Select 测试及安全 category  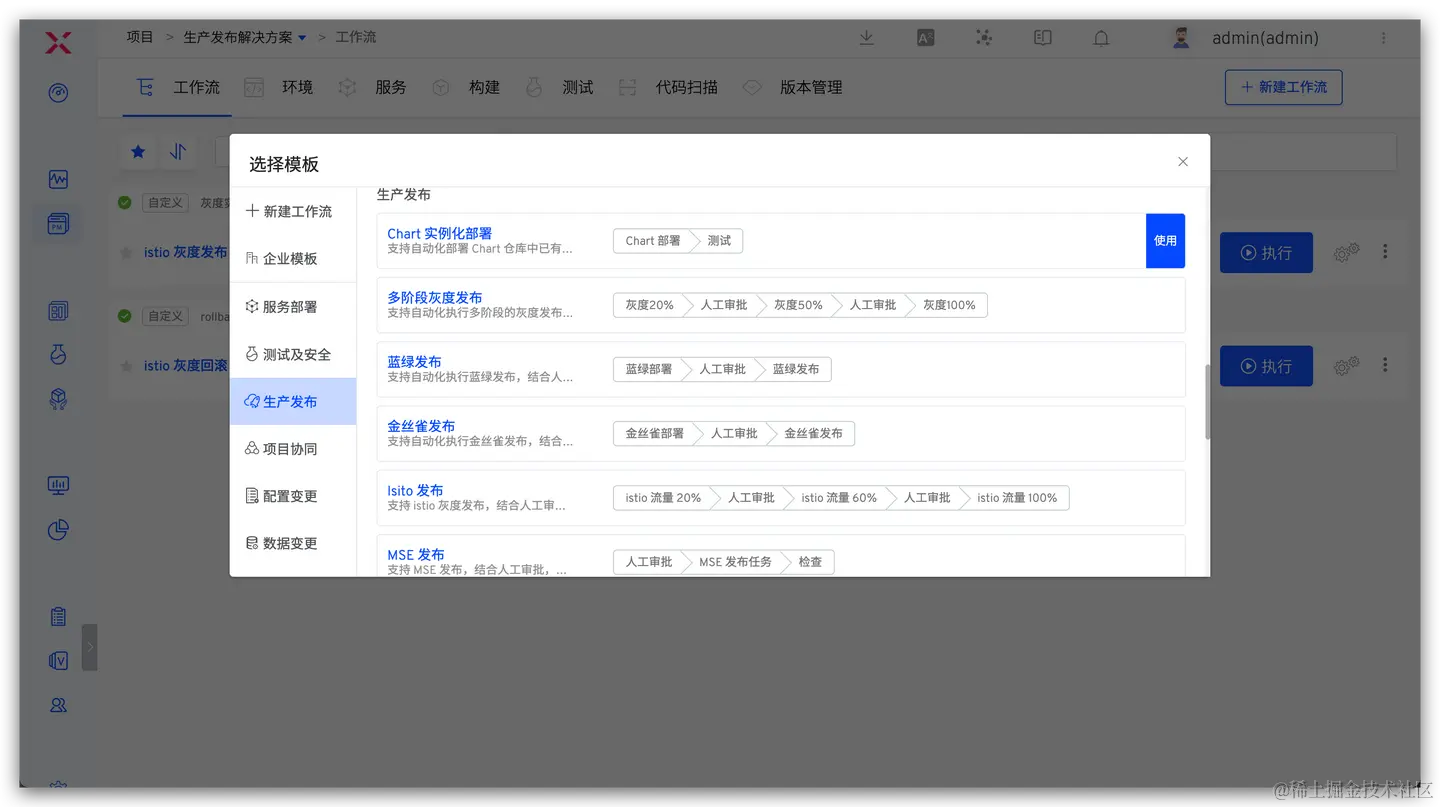(x=293, y=354)
